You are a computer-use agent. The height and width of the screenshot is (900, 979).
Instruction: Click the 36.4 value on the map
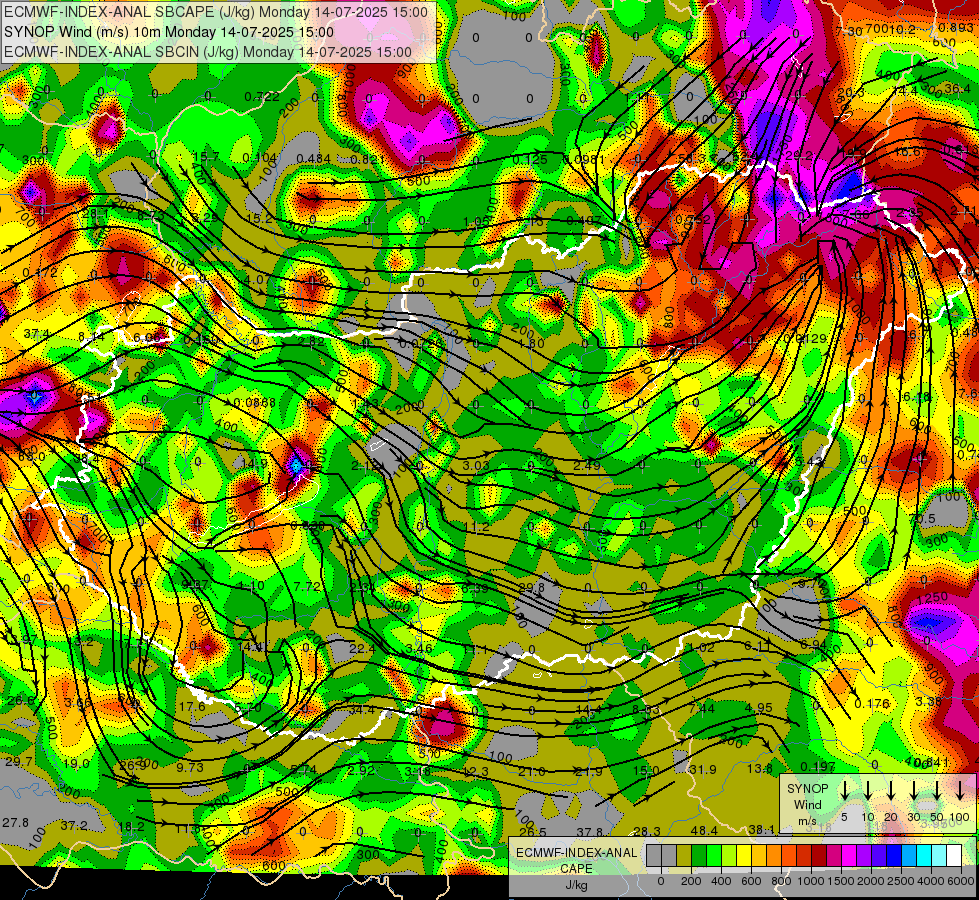point(957,89)
